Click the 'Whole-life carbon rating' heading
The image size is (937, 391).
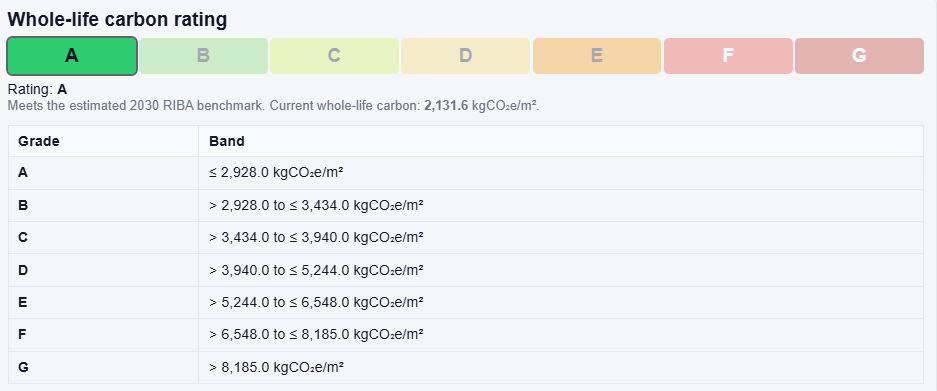117,19
